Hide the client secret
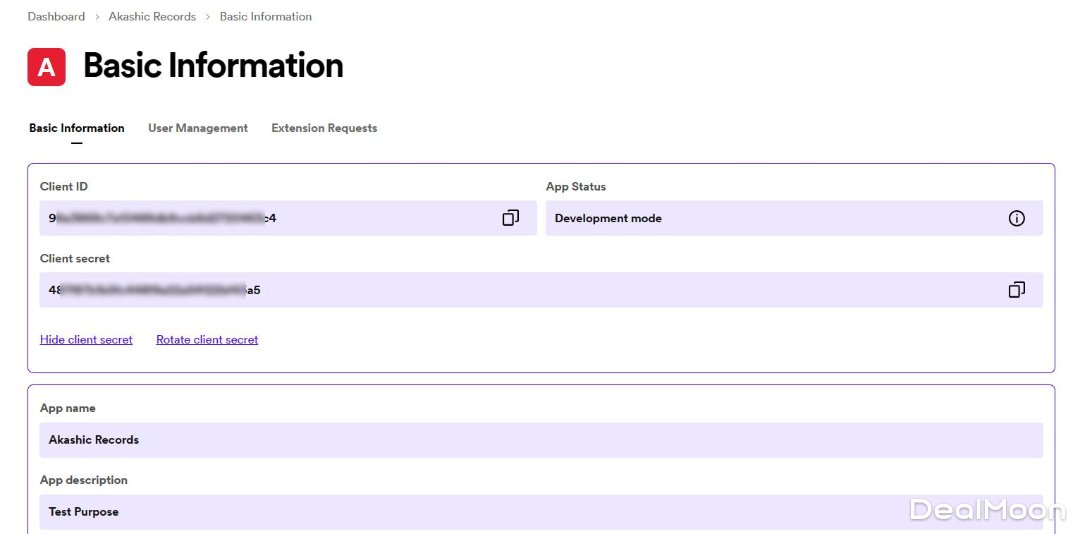1080x534 pixels. tap(86, 340)
